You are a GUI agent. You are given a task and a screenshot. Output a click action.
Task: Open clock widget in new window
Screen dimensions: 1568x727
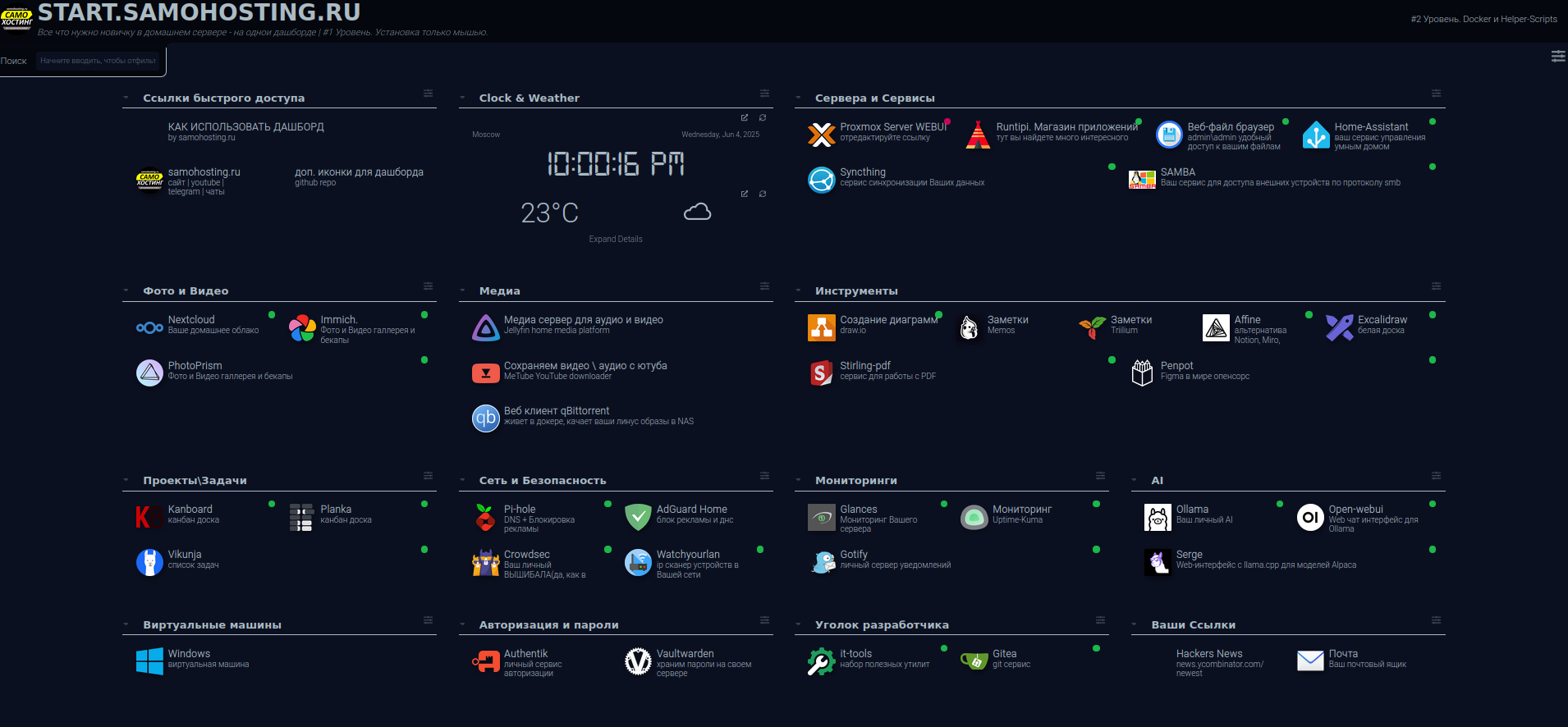[x=745, y=117]
